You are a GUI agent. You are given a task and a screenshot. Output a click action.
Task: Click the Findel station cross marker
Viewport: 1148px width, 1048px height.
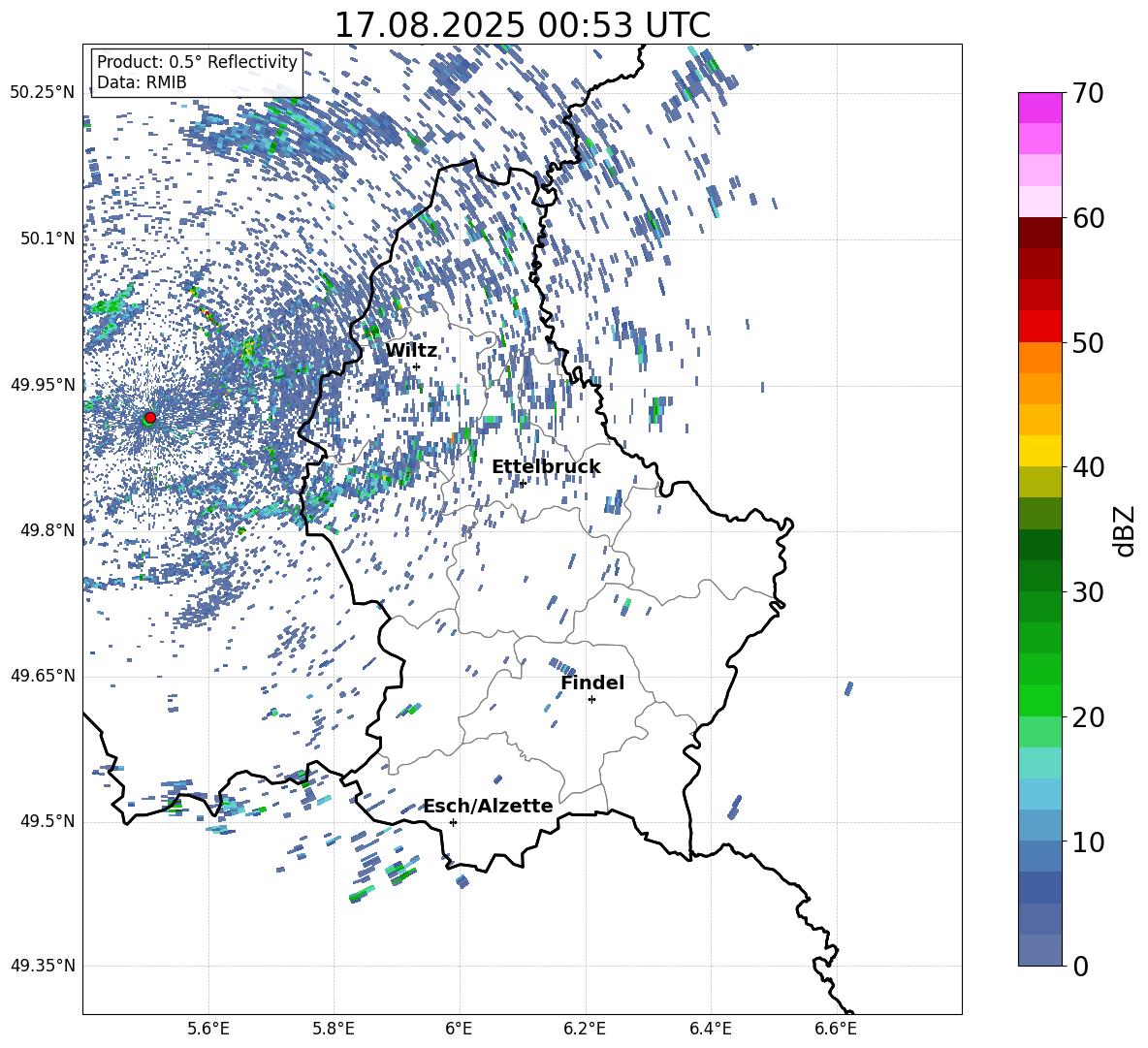click(x=591, y=700)
